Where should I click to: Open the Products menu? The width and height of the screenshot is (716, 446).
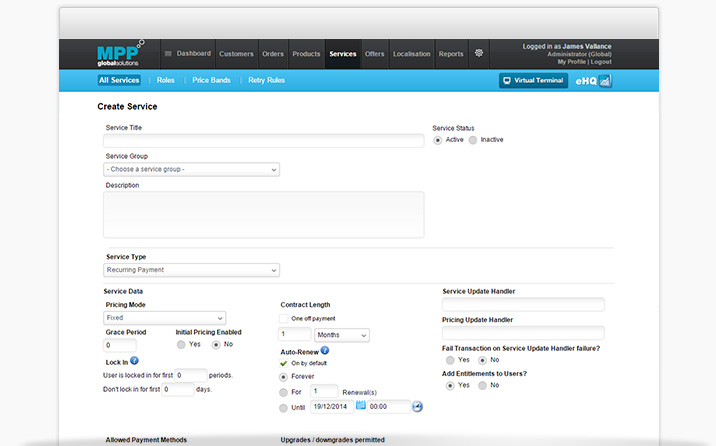[x=306, y=54]
